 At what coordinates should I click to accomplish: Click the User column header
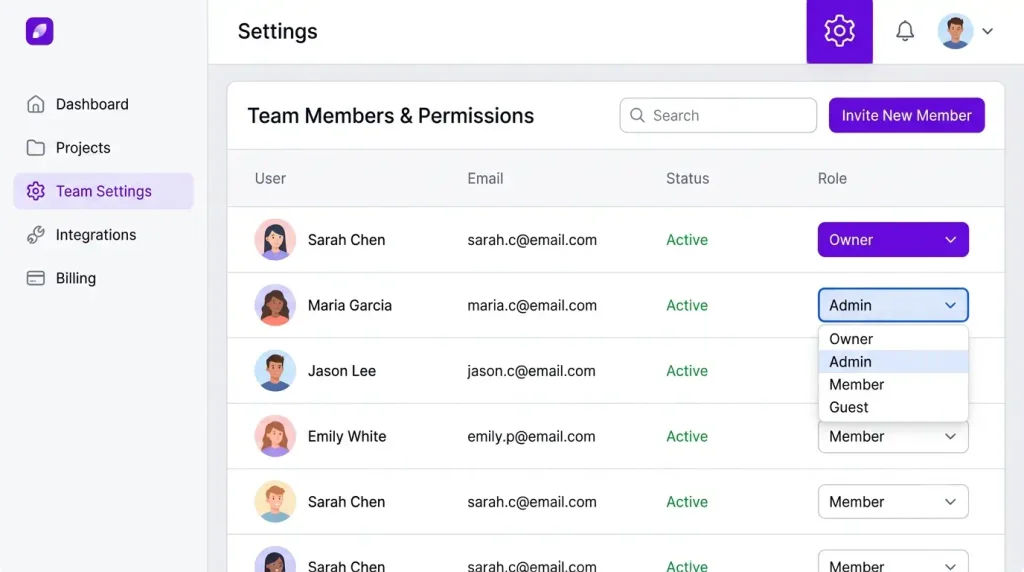click(x=270, y=178)
